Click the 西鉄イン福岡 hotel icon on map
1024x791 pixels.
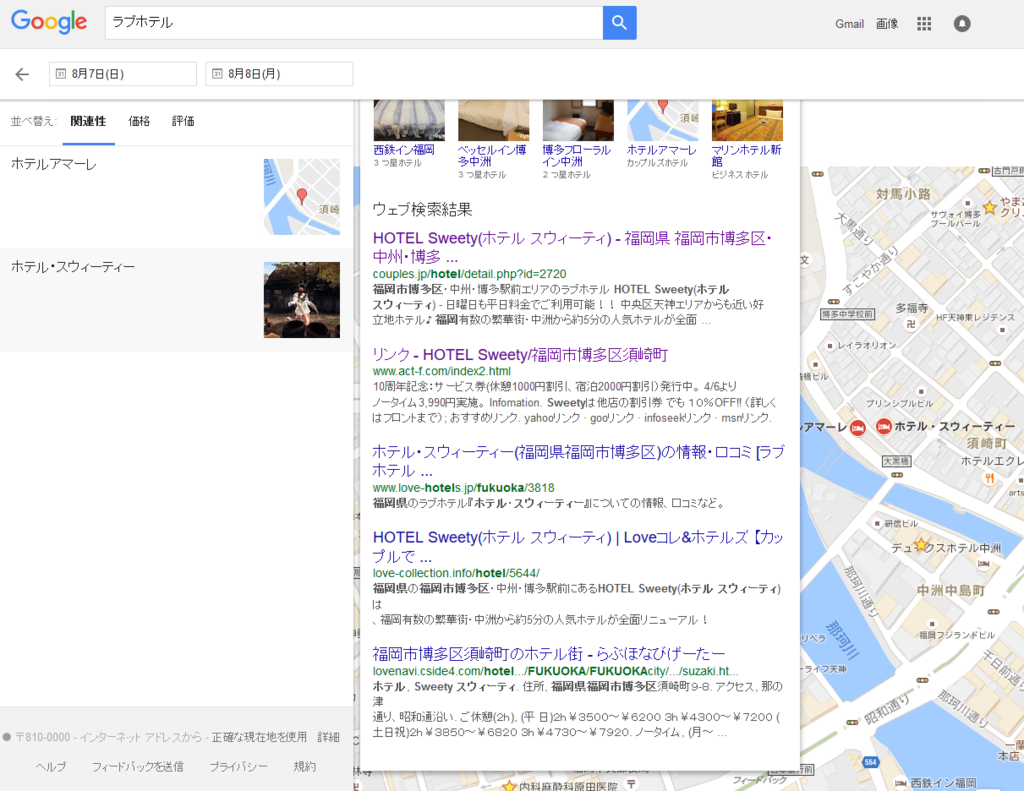point(901,783)
